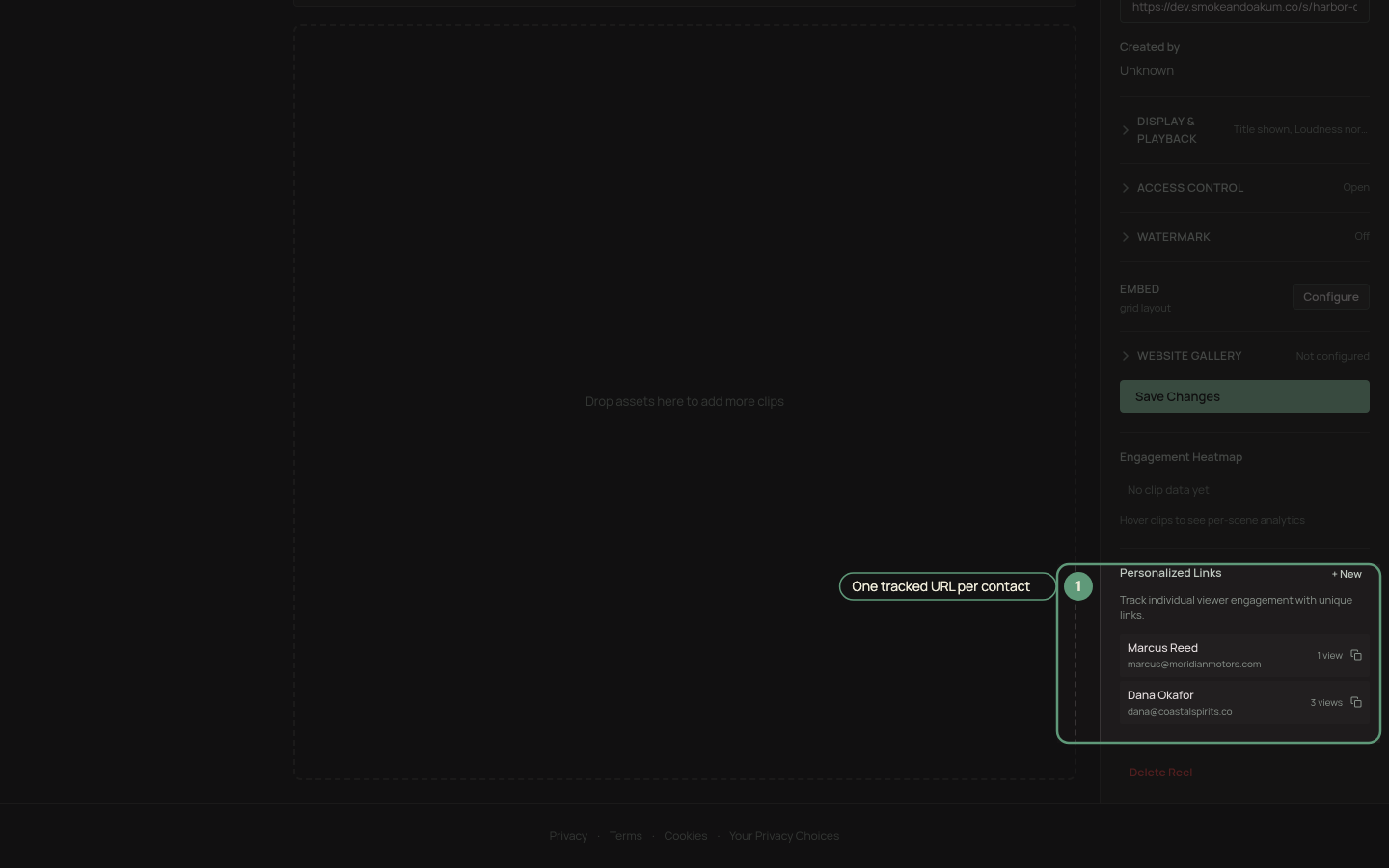Open Your Privacy Choices link
1389x868 pixels.
(784, 836)
